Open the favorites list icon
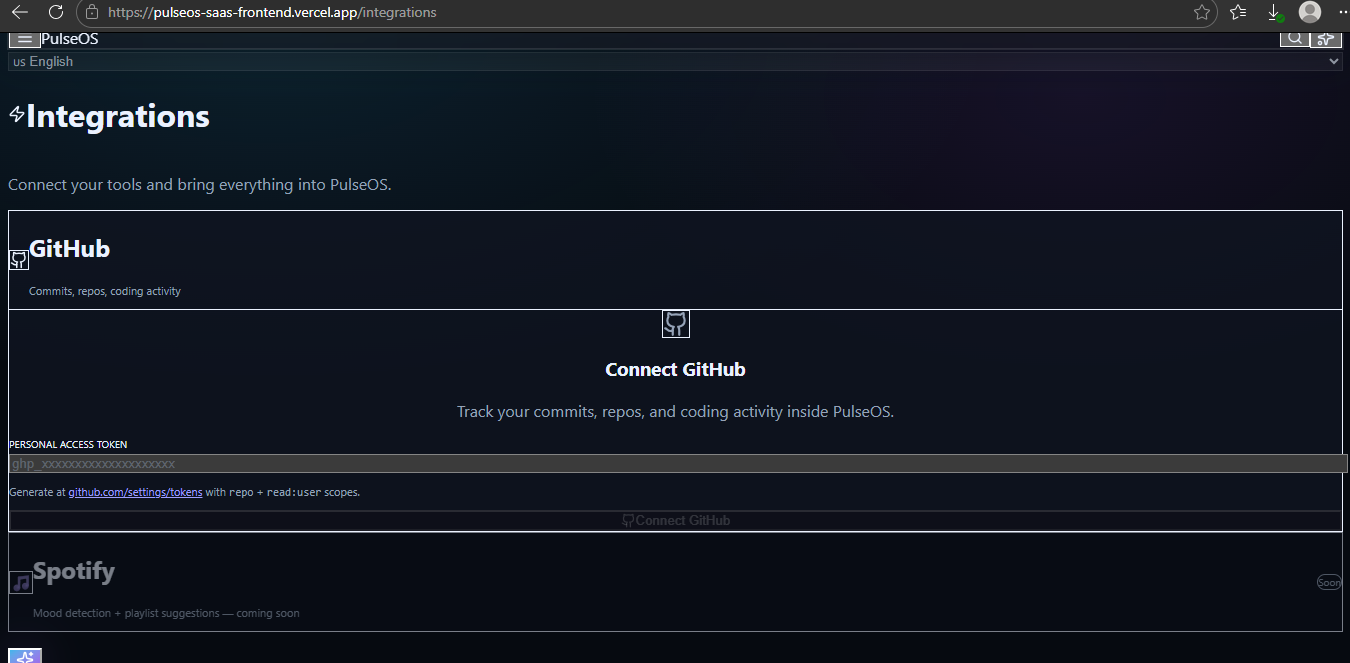The height and width of the screenshot is (663, 1350). click(x=1238, y=13)
